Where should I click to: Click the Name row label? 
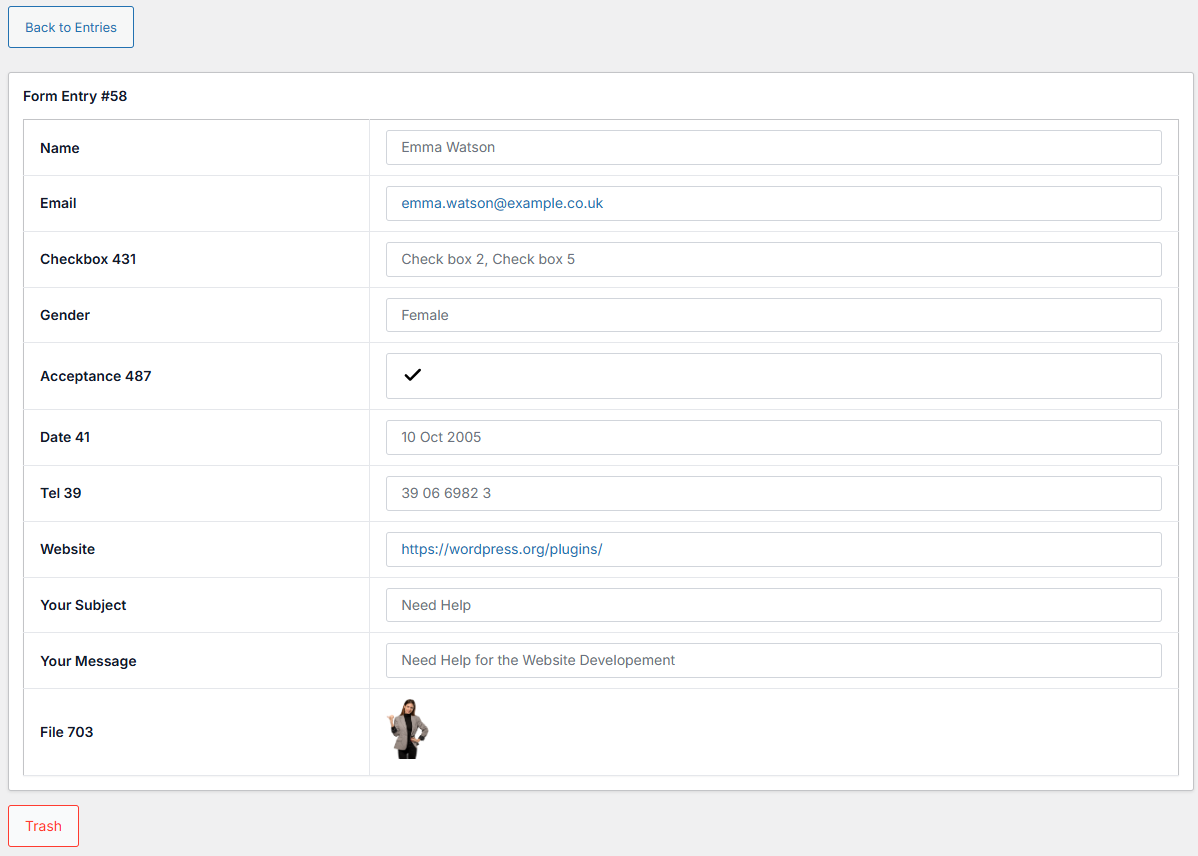click(59, 148)
